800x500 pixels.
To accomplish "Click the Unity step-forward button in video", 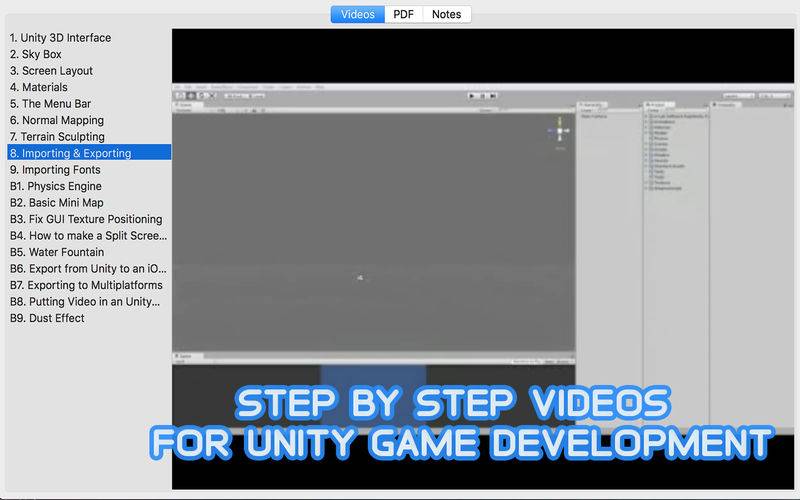I will click(x=493, y=96).
